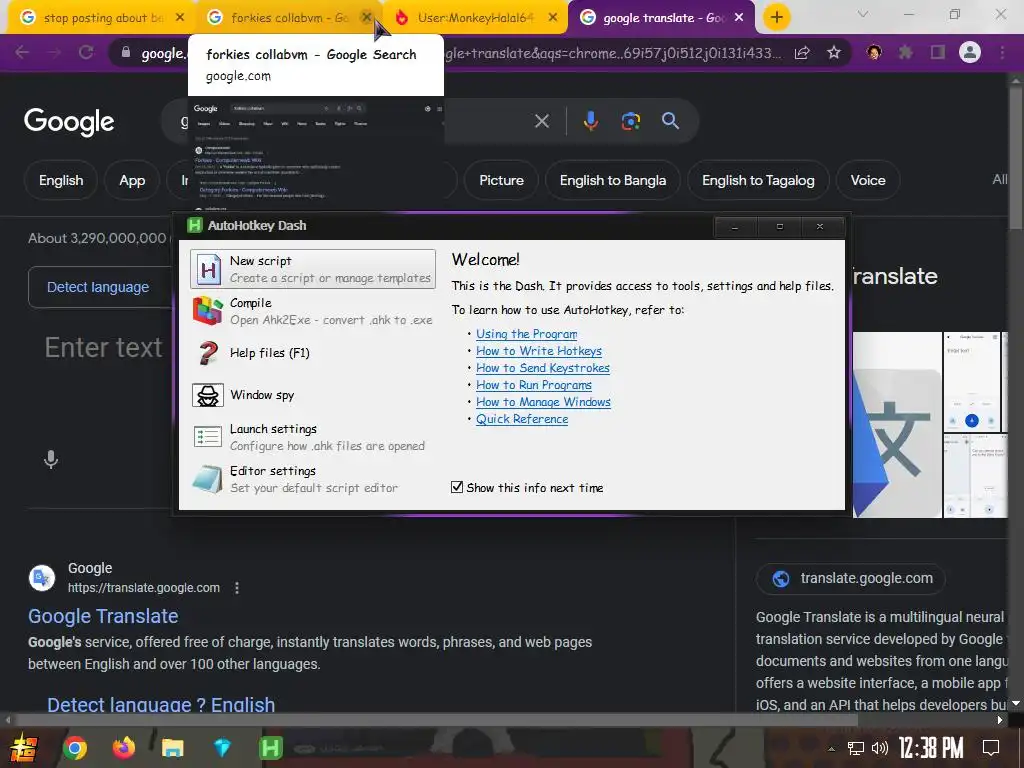
Task: Open the Detect language ? English link
Action: click(161, 705)
